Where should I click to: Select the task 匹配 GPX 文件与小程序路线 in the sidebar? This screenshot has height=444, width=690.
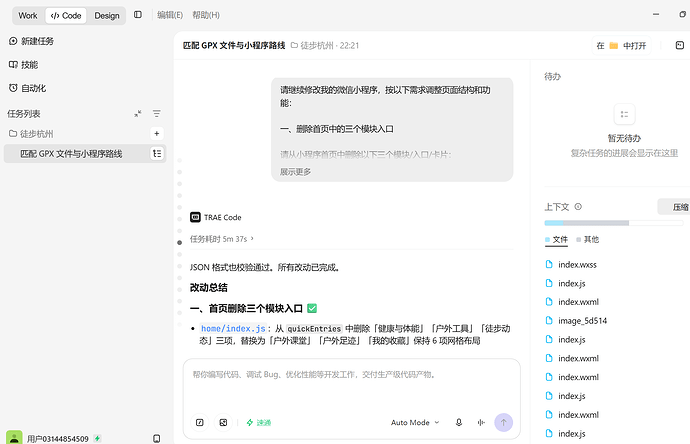coord(85,154)
